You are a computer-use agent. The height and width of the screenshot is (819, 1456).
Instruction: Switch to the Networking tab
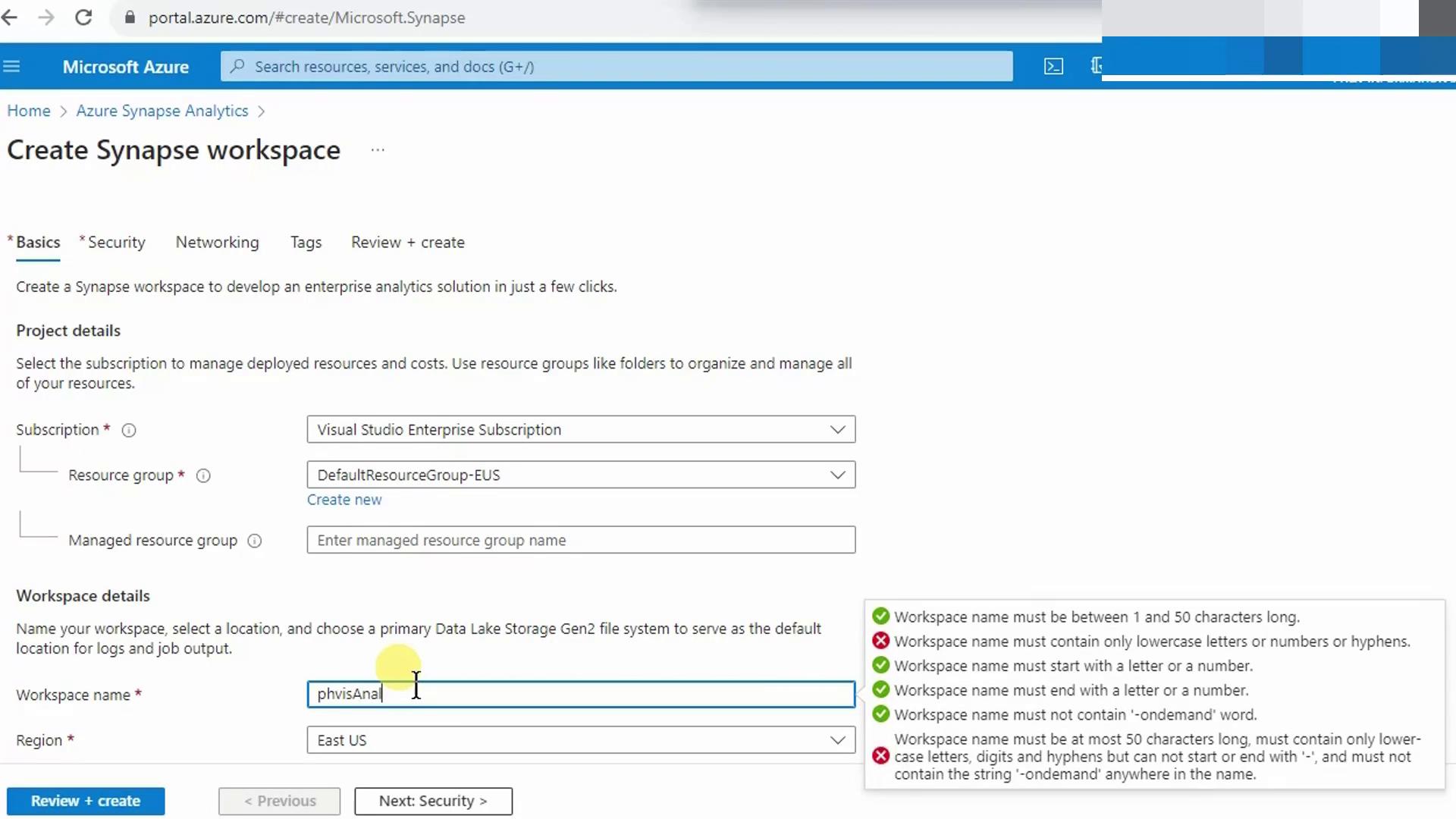coord(217,243)
